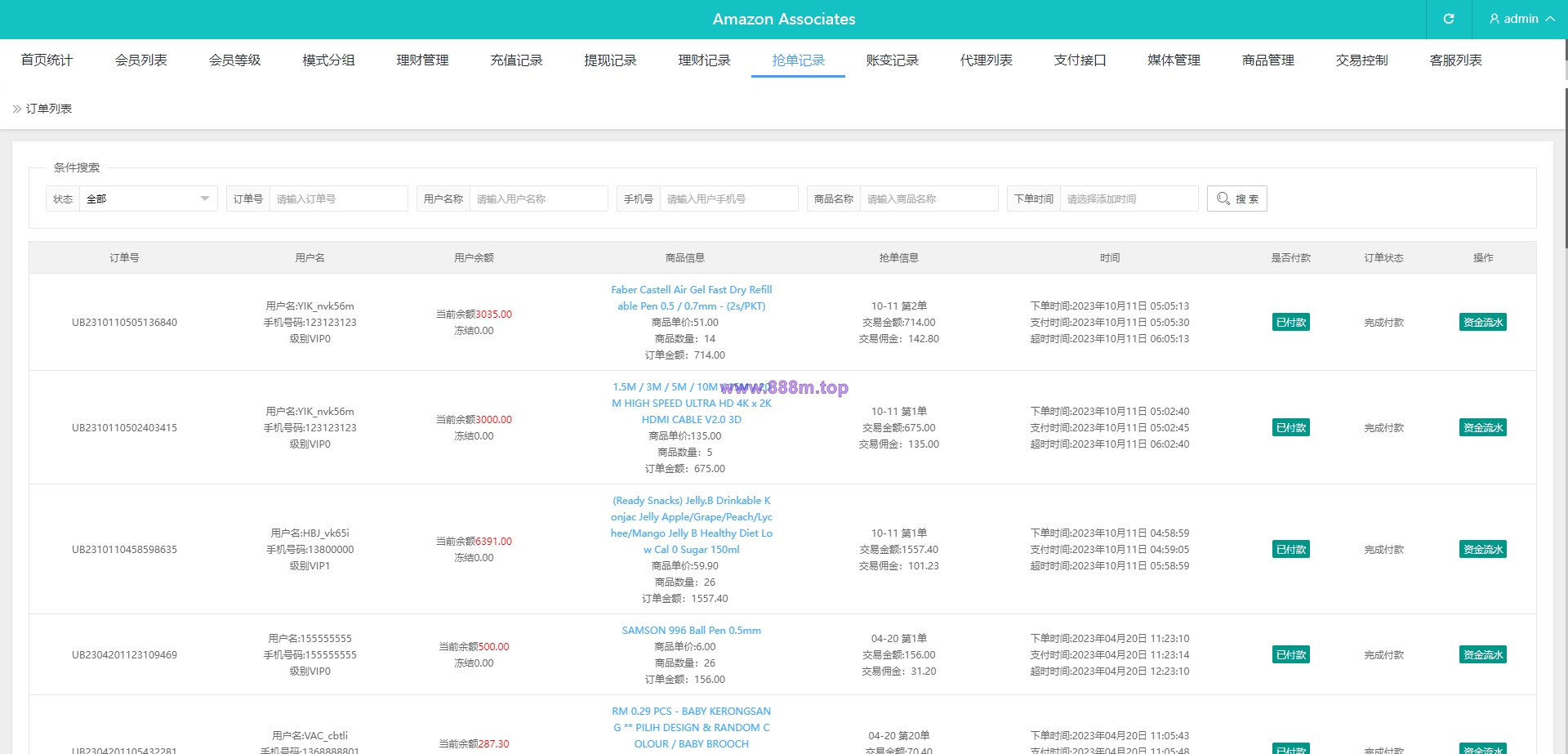The width and height of the screenshot is (1568, 754).
Task: Click username 用户名:HBJ_vk65i
Action: pos(310,533)
